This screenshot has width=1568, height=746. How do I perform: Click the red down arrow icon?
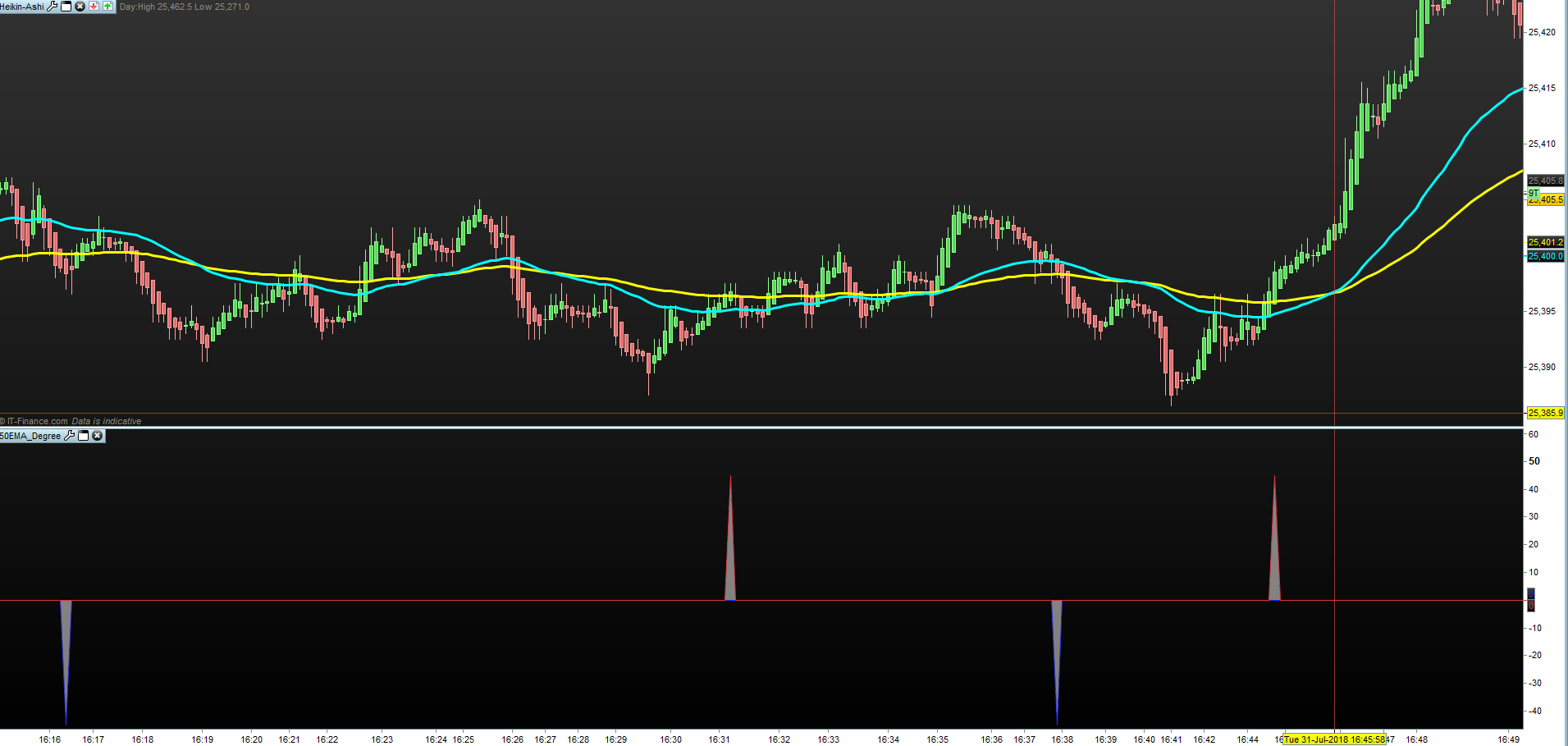tap(94, 7)
